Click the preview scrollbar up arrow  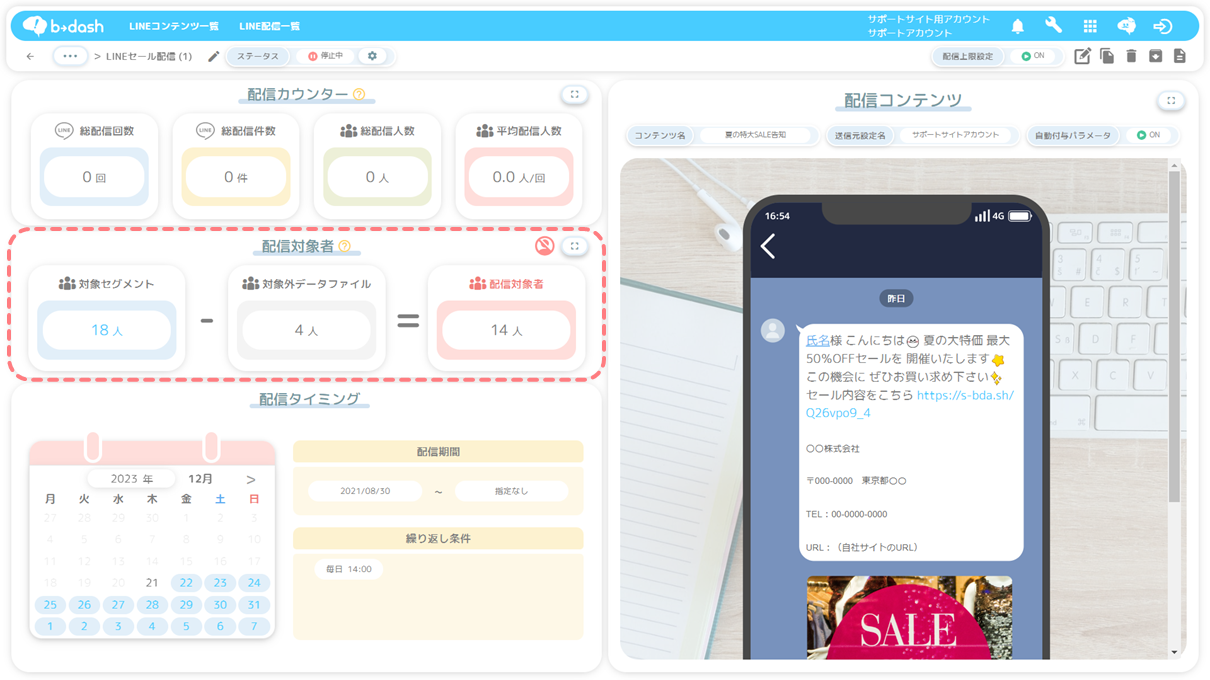pos(1174,166)
